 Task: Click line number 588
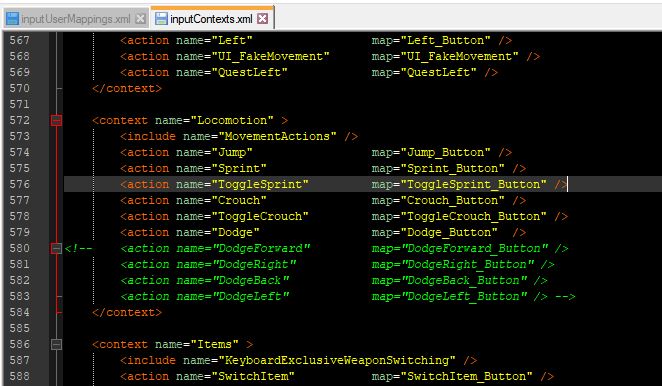point(20,376)
